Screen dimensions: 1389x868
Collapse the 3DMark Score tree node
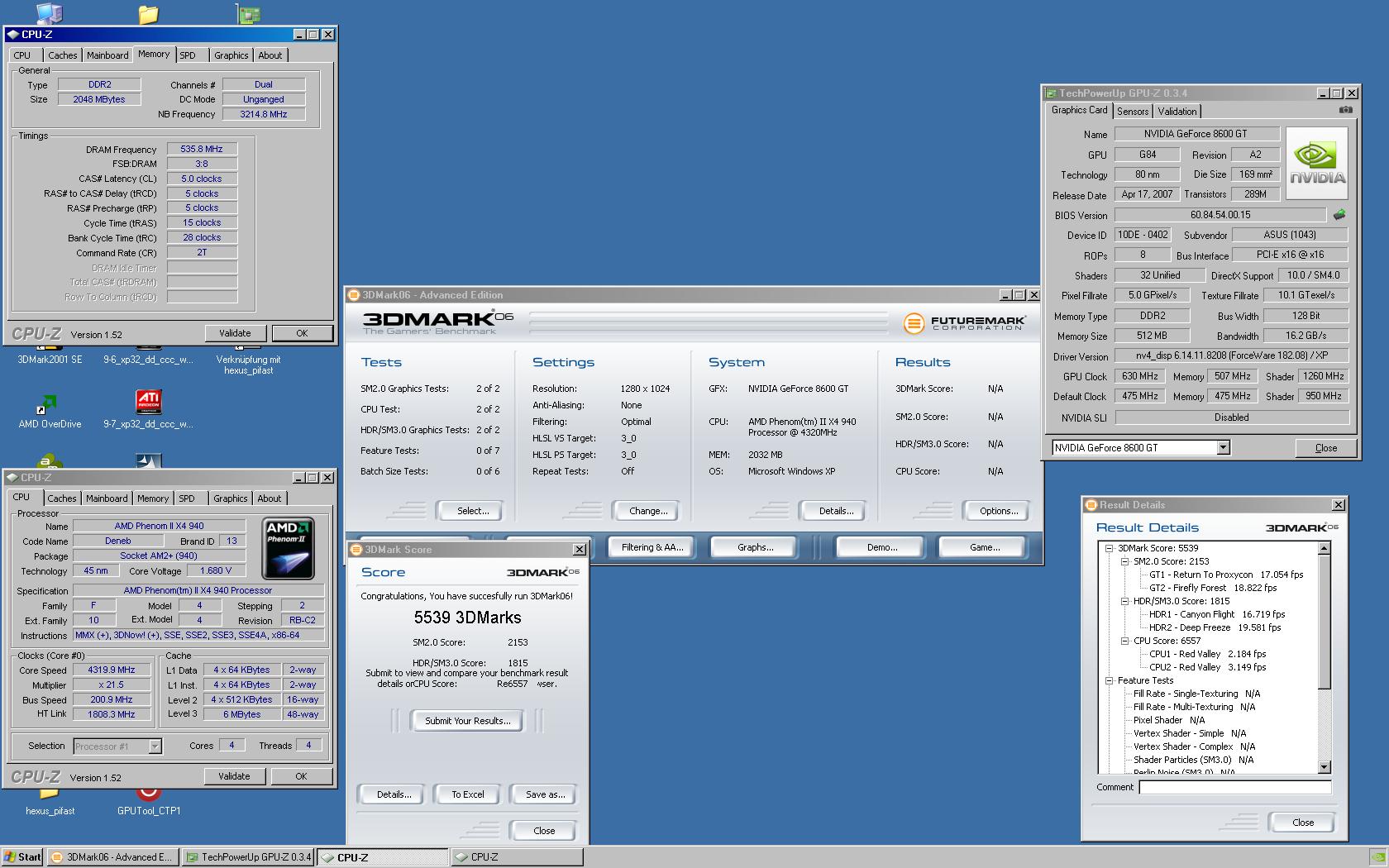pyautogui.click(x=1109, y=548)
